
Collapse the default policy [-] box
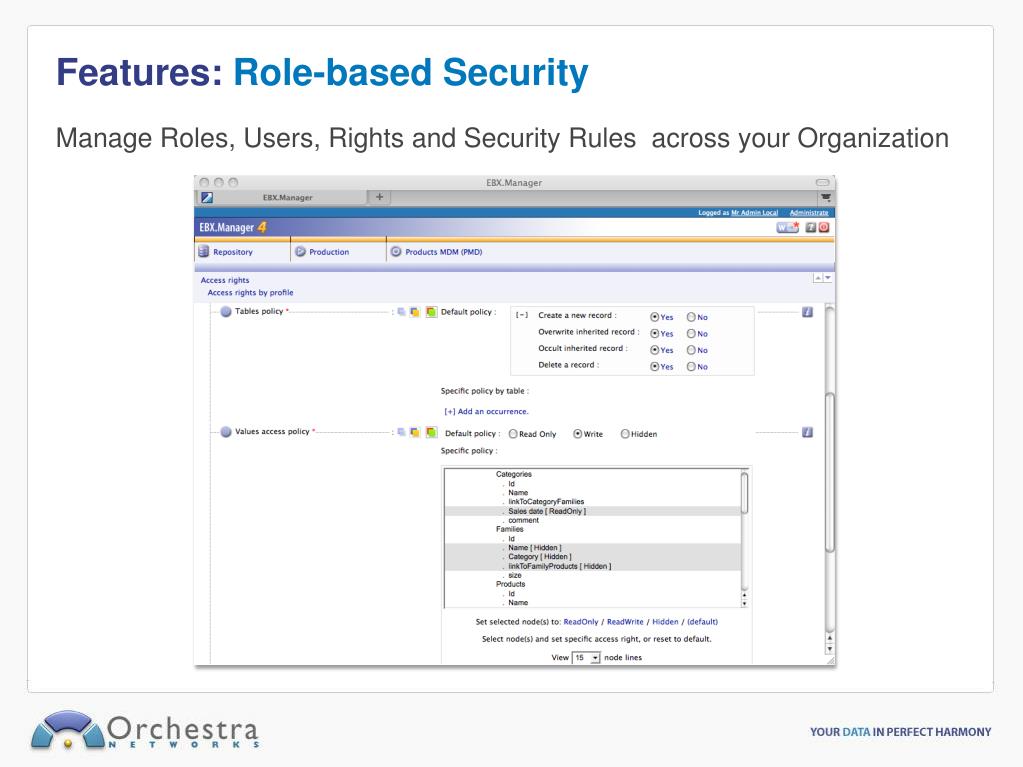tap(522, 315)
